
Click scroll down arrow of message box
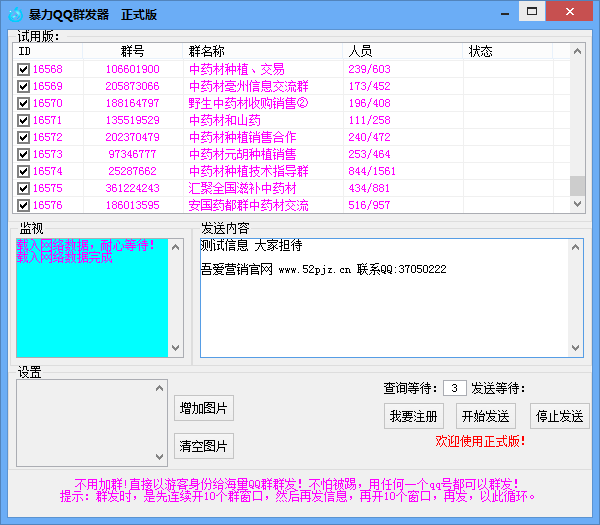tap(575, 349)
